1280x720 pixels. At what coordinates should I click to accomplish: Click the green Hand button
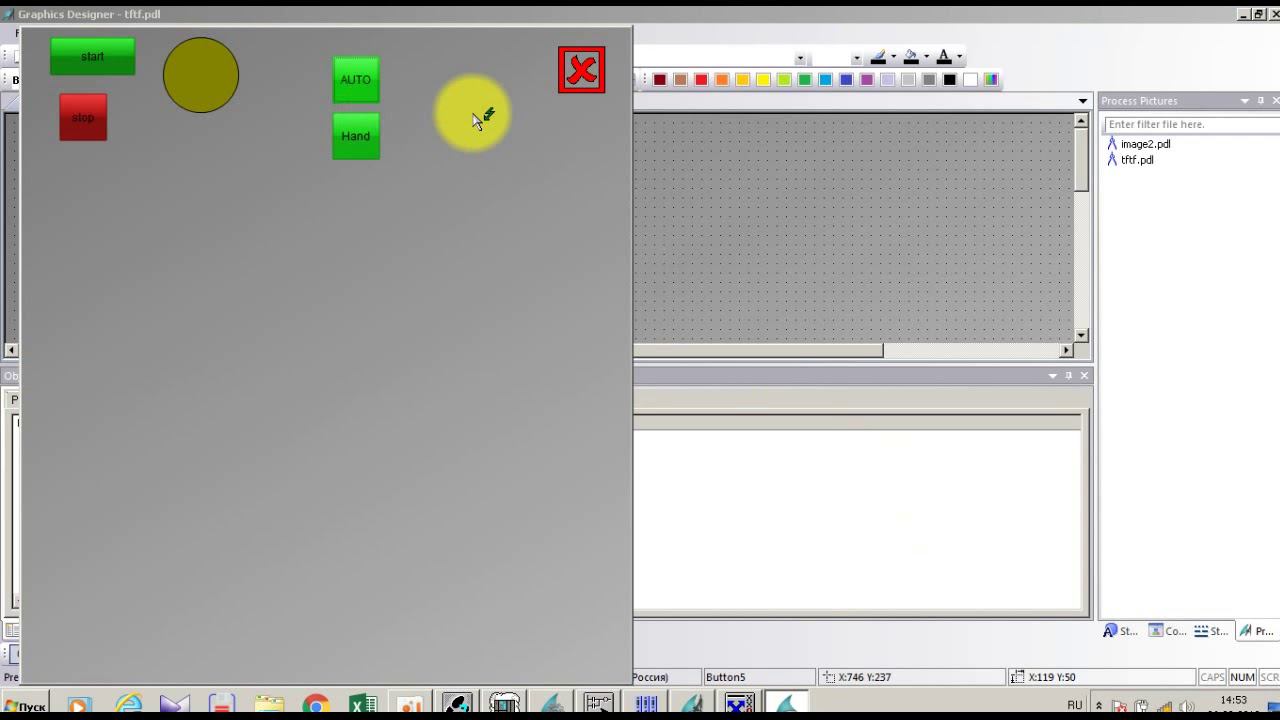pos(356,136)
